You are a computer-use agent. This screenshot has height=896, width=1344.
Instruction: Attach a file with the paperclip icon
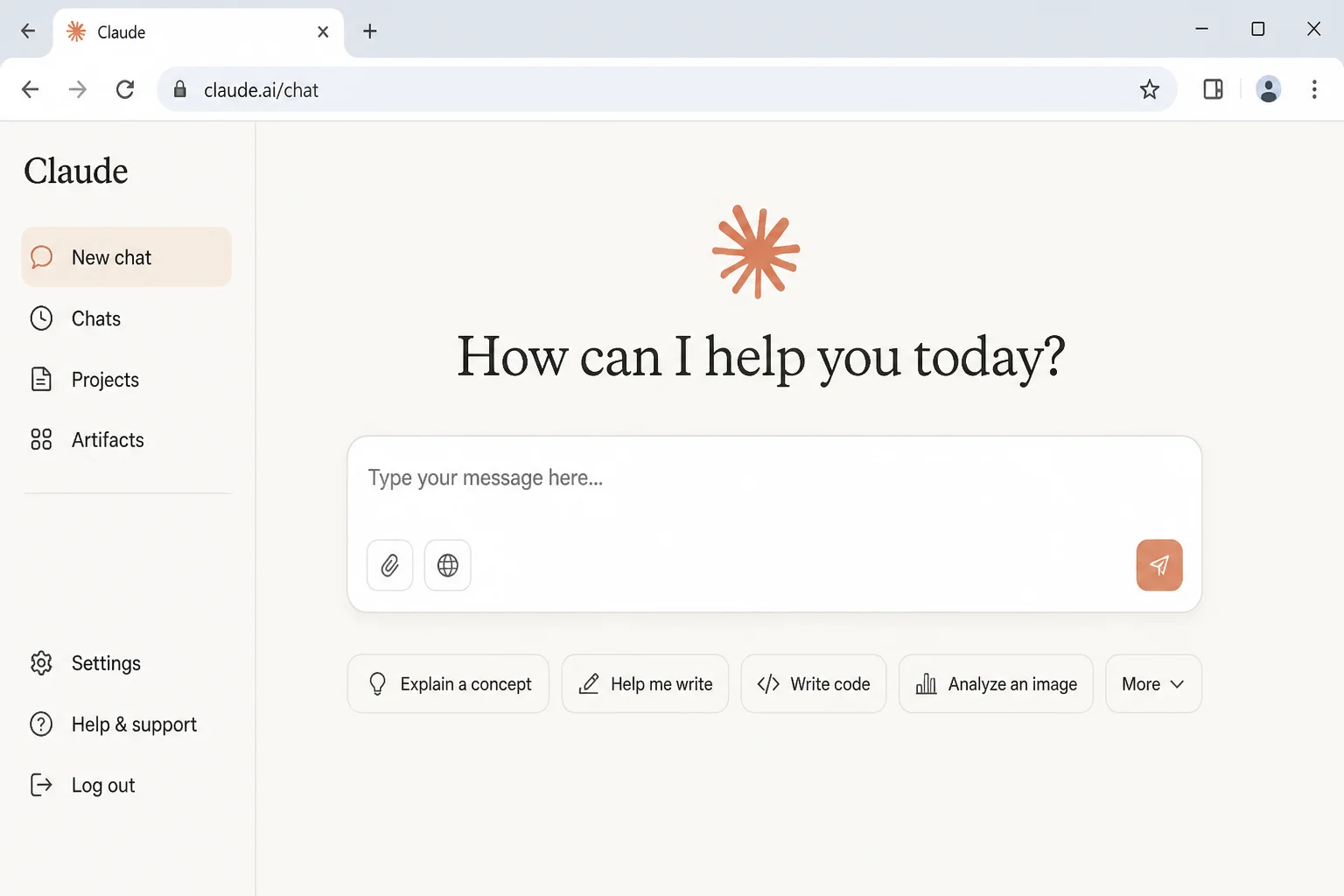390,565
